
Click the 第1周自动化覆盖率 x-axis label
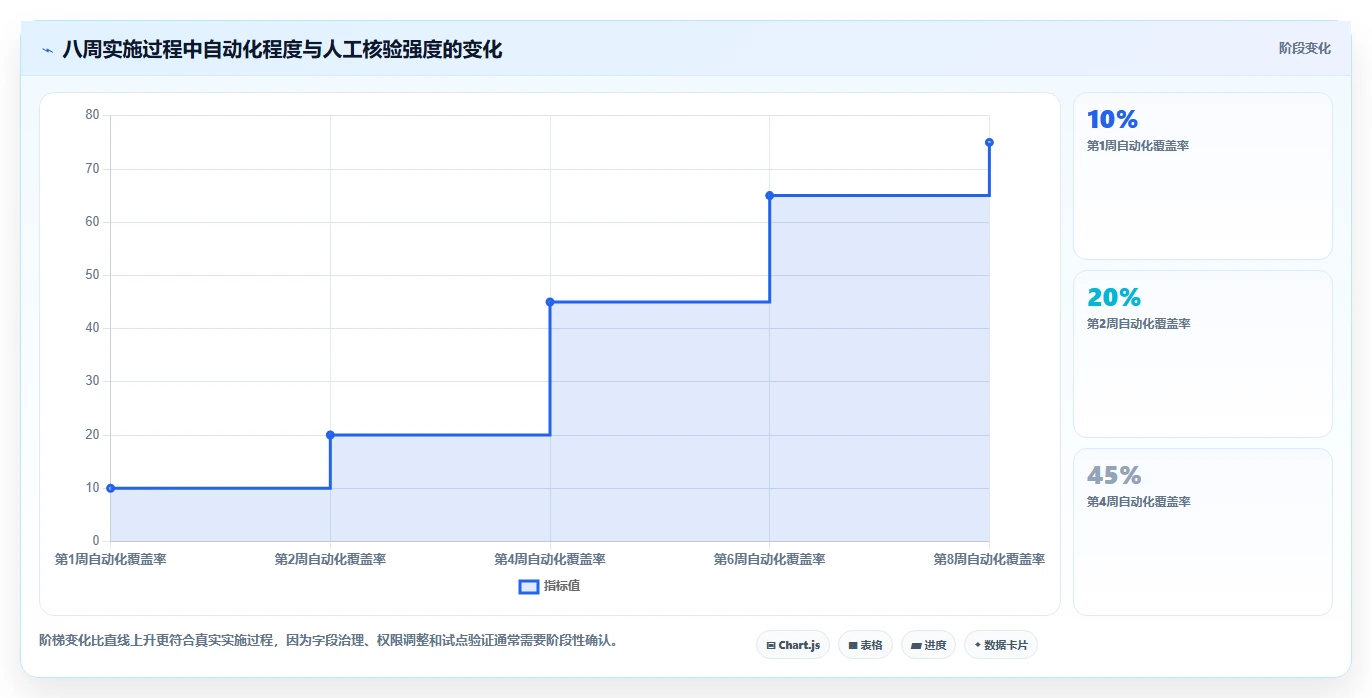pos(110,560)
